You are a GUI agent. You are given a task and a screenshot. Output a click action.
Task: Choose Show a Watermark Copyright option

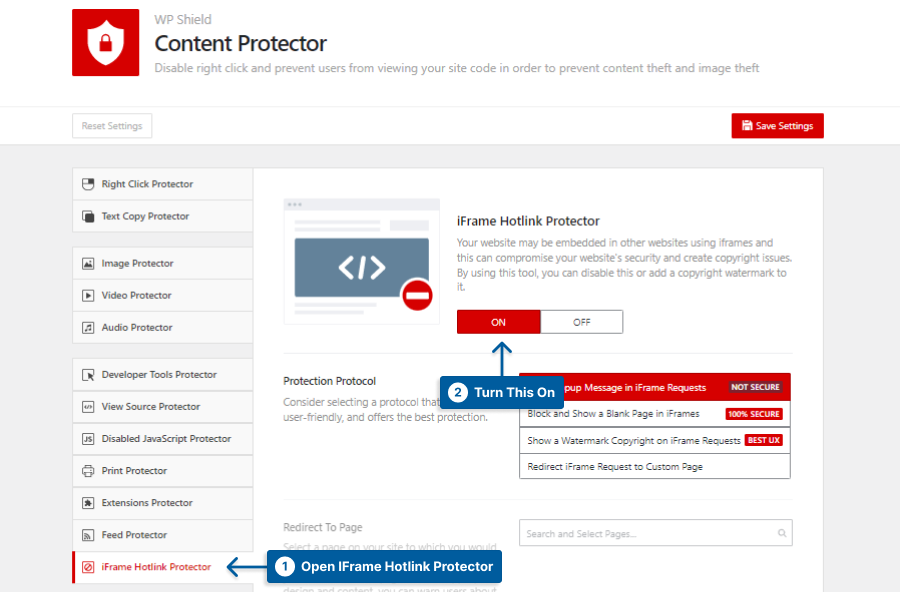[634, 440]
